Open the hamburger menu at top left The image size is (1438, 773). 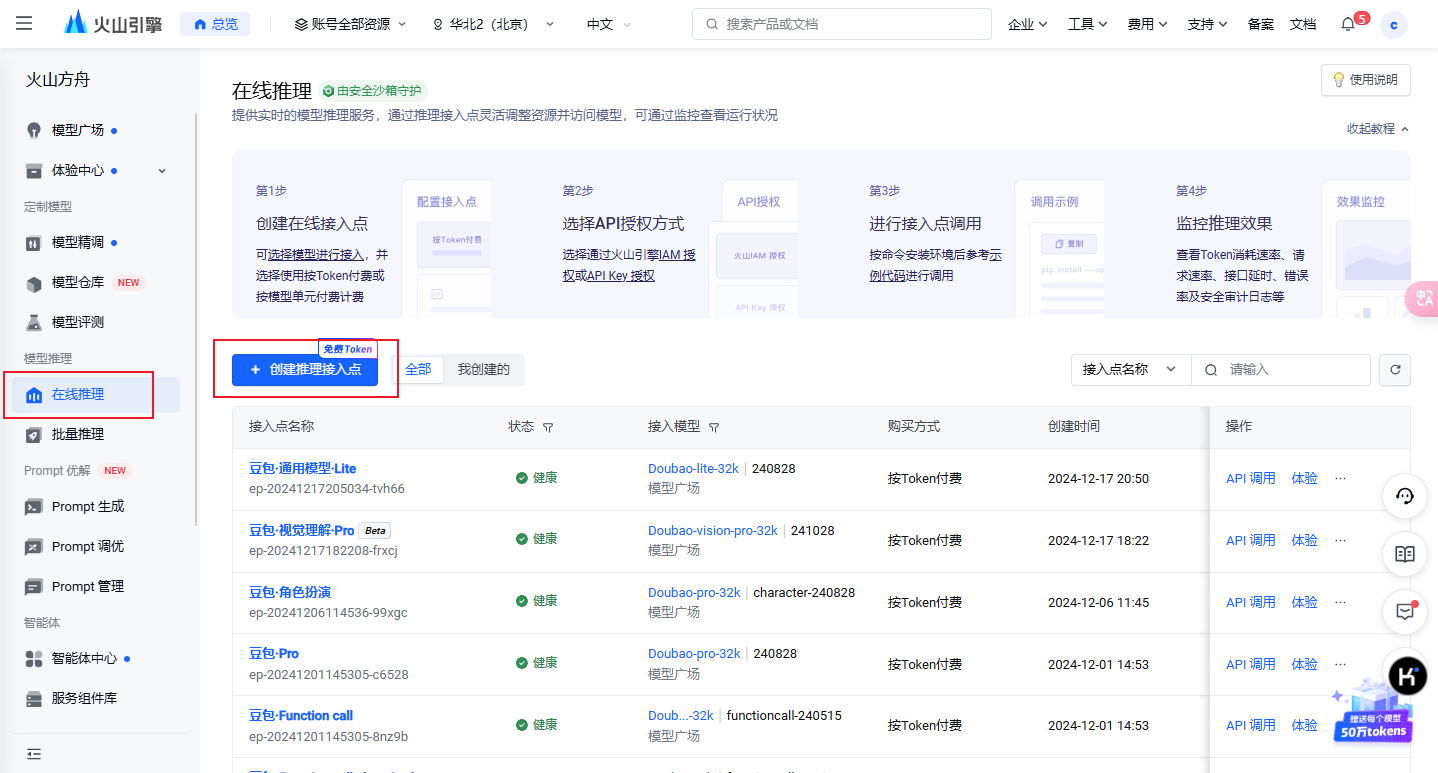pyautogui.click(x=24, y=23)
